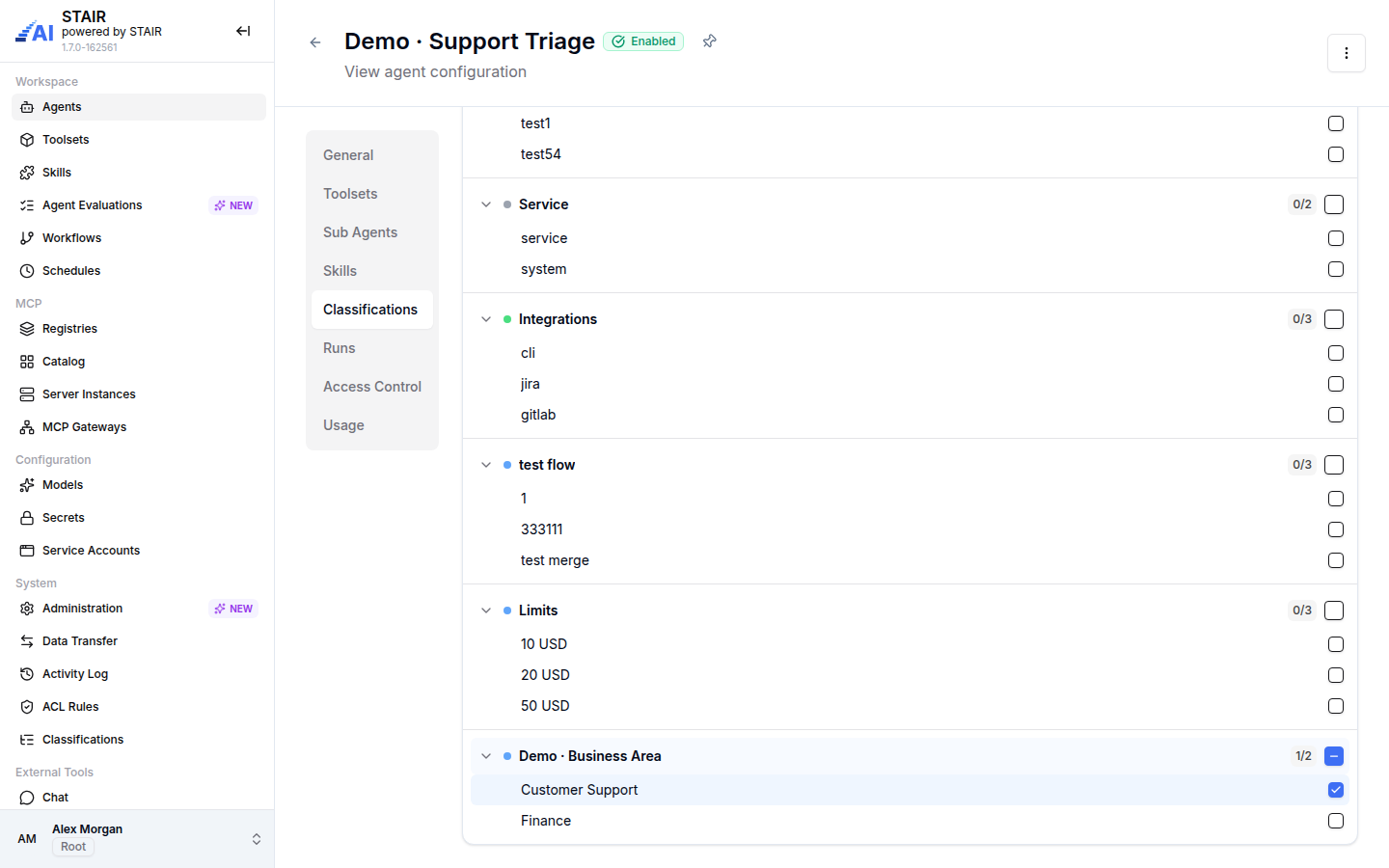Screen dimensions: 1389x868
Task: Open Chat under External Tools
Action: [139, 798]
